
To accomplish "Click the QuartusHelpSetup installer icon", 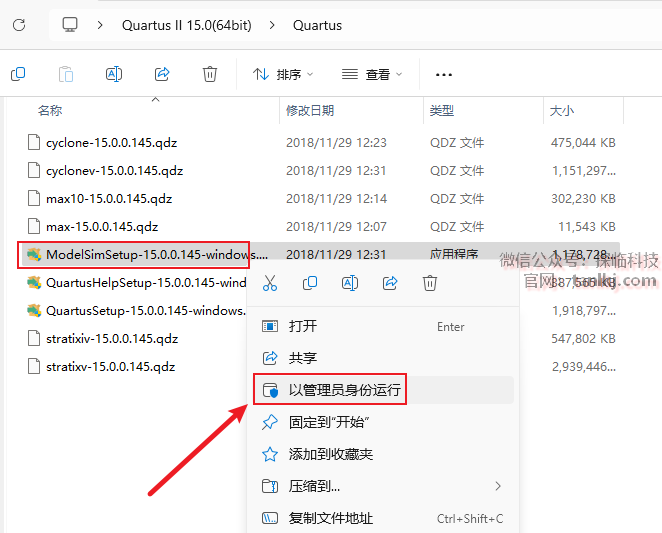I will tap(34, 283).
